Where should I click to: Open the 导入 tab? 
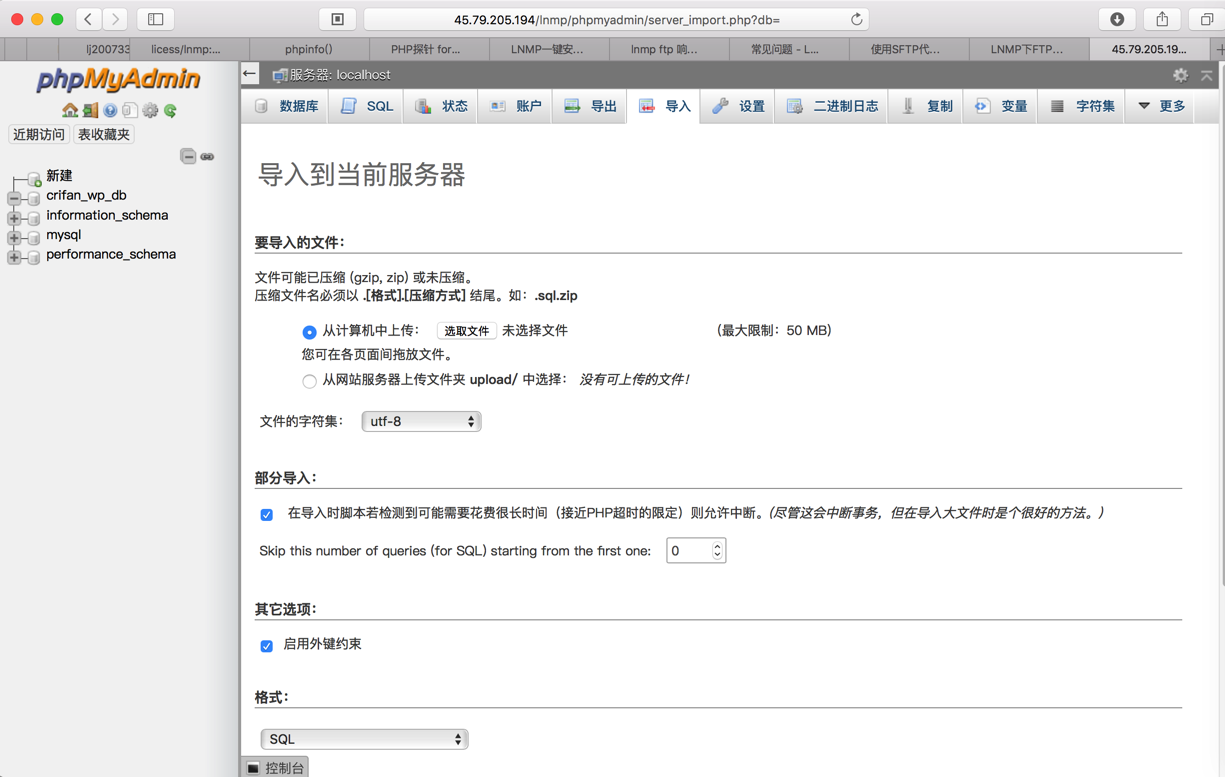664,106
